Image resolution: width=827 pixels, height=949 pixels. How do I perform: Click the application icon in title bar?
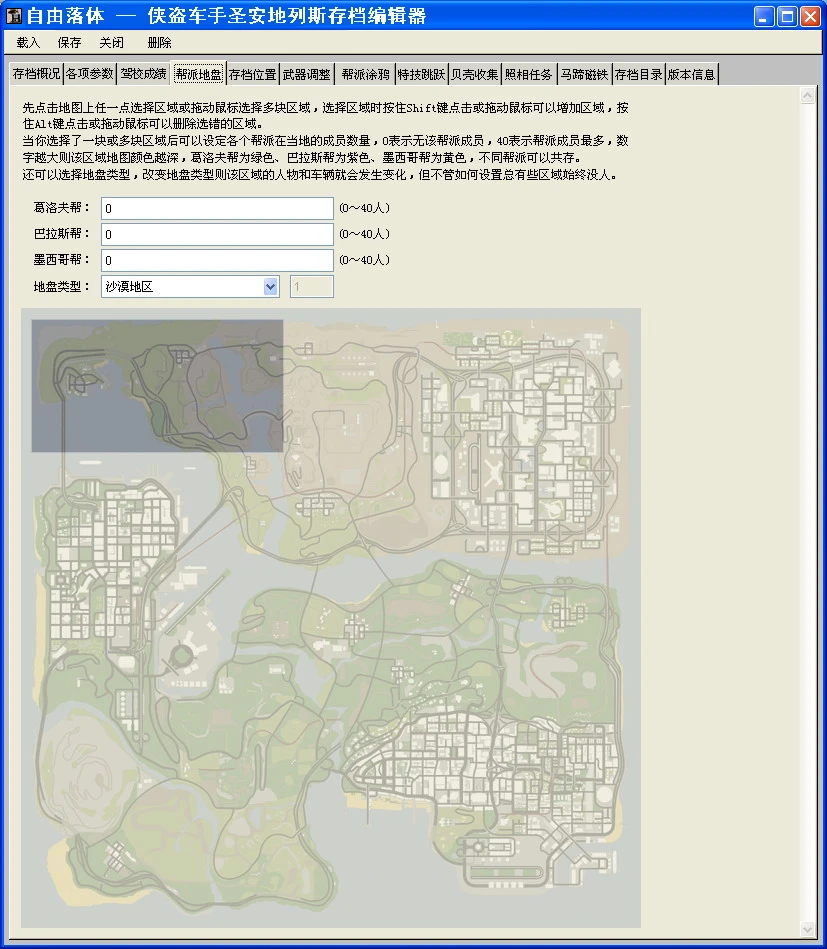coord(13,16)
